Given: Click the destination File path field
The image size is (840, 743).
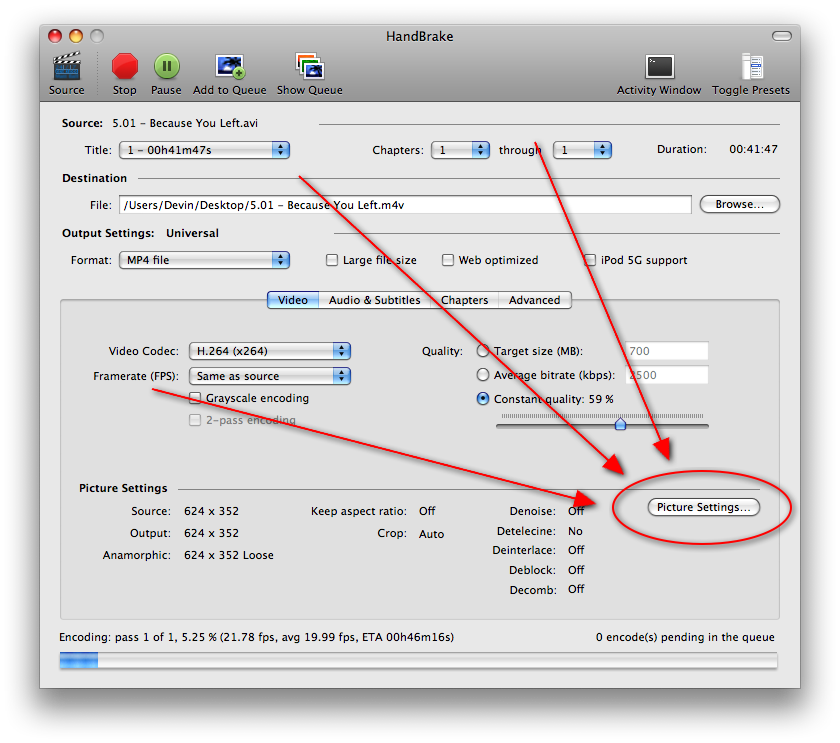Looking at the screenshot, I should (405, 205).
